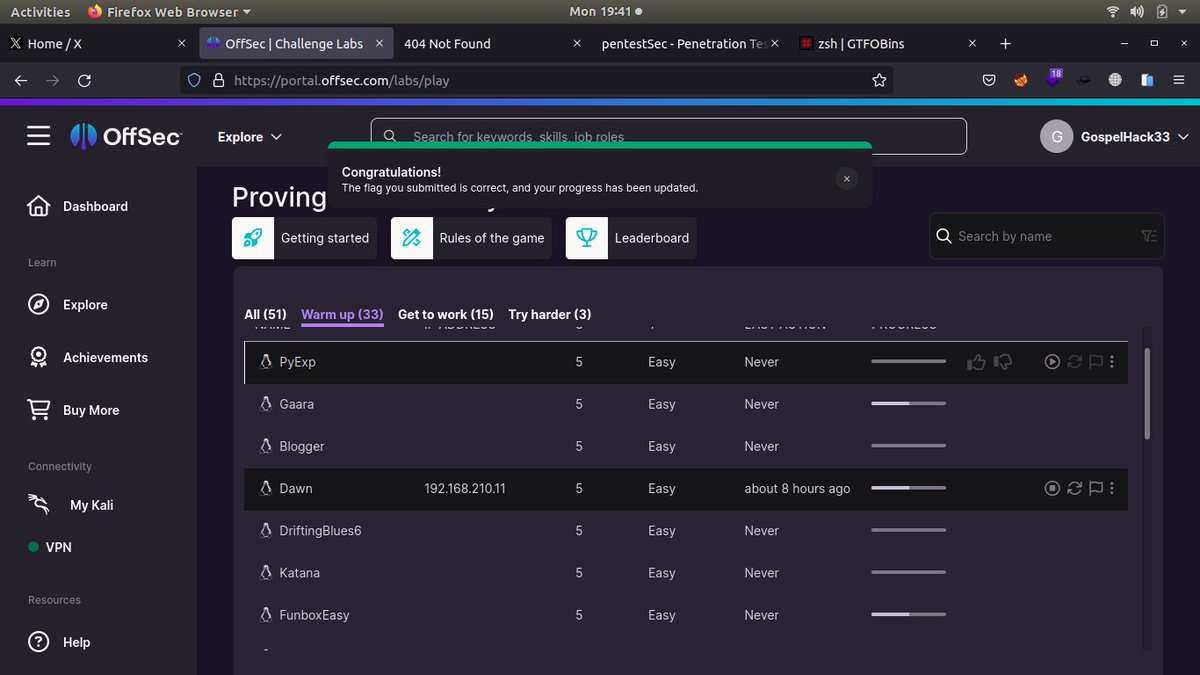The image size is (1200, 675).
Task: Revert the PyExp machine with refresh icon
Action: coord(1075,362)
